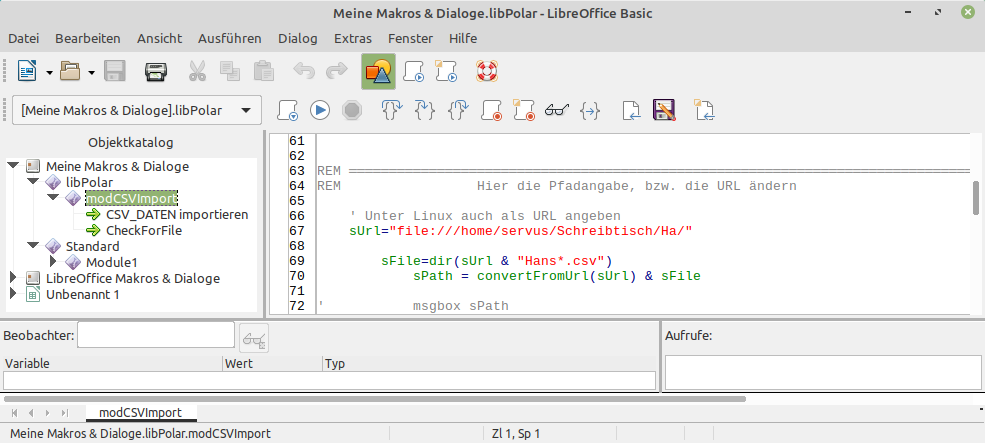Click the Paste clipboard icon
Screen dimensions: 985x443
(x=263, y=72)
